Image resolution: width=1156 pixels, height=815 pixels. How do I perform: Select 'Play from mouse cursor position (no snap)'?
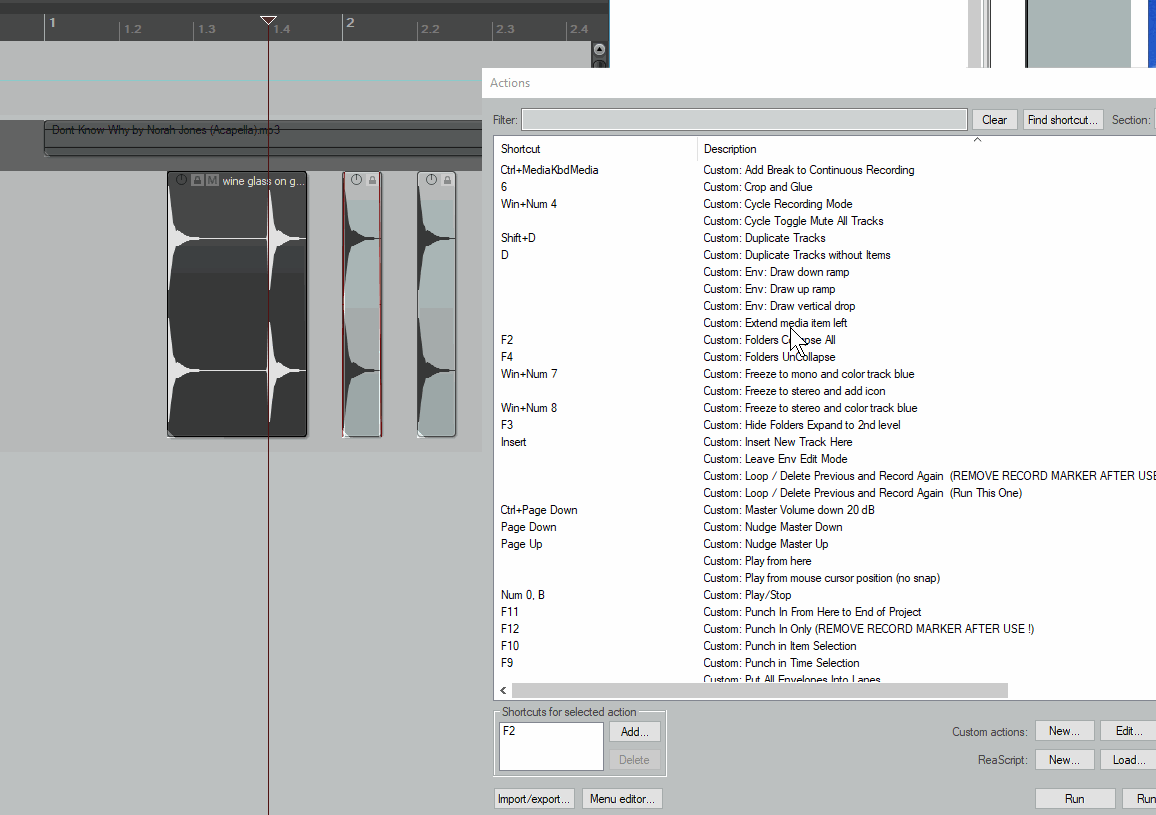point(821,577)
